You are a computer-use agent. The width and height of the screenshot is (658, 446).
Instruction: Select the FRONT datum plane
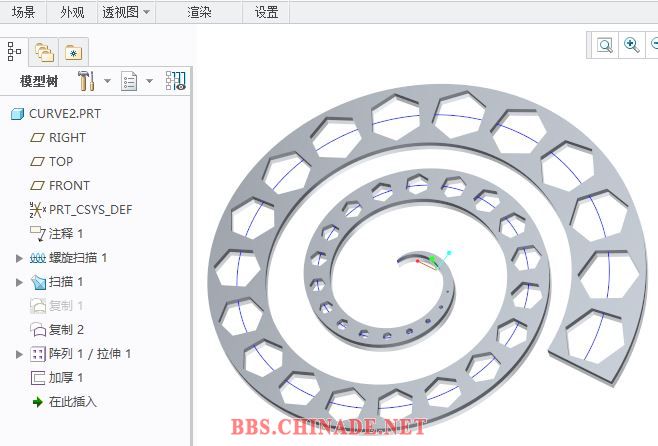click(x=69, y=185)
